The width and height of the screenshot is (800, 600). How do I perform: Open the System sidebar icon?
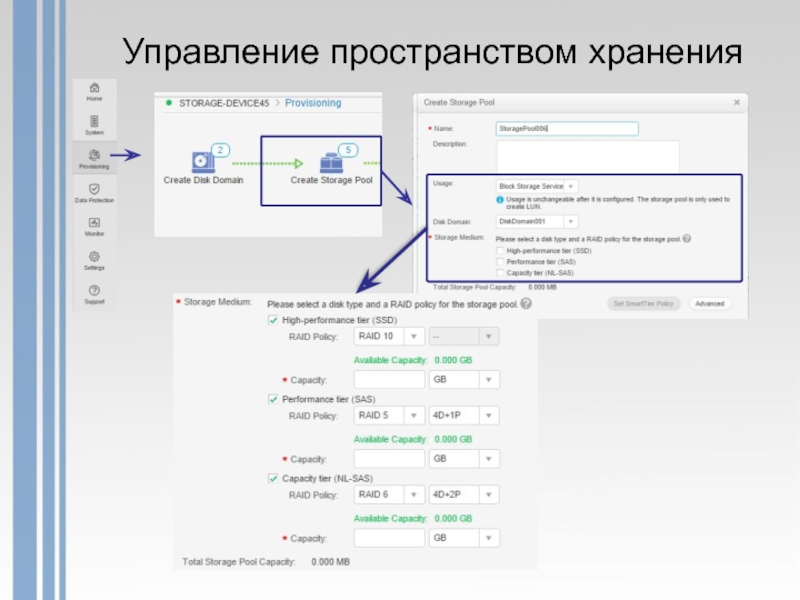tap(94, 121)
